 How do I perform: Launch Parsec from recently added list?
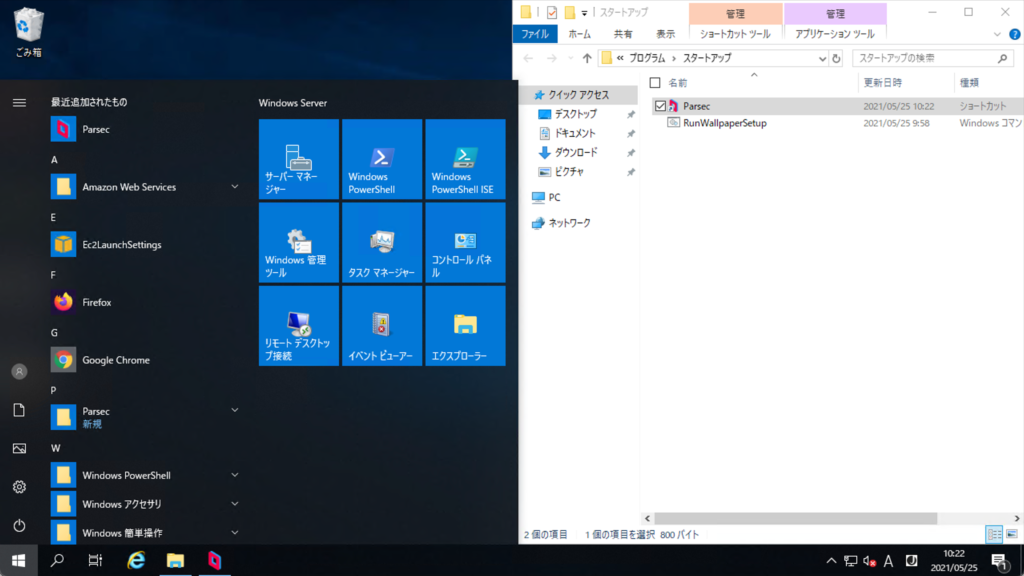[x=146, y=129]
